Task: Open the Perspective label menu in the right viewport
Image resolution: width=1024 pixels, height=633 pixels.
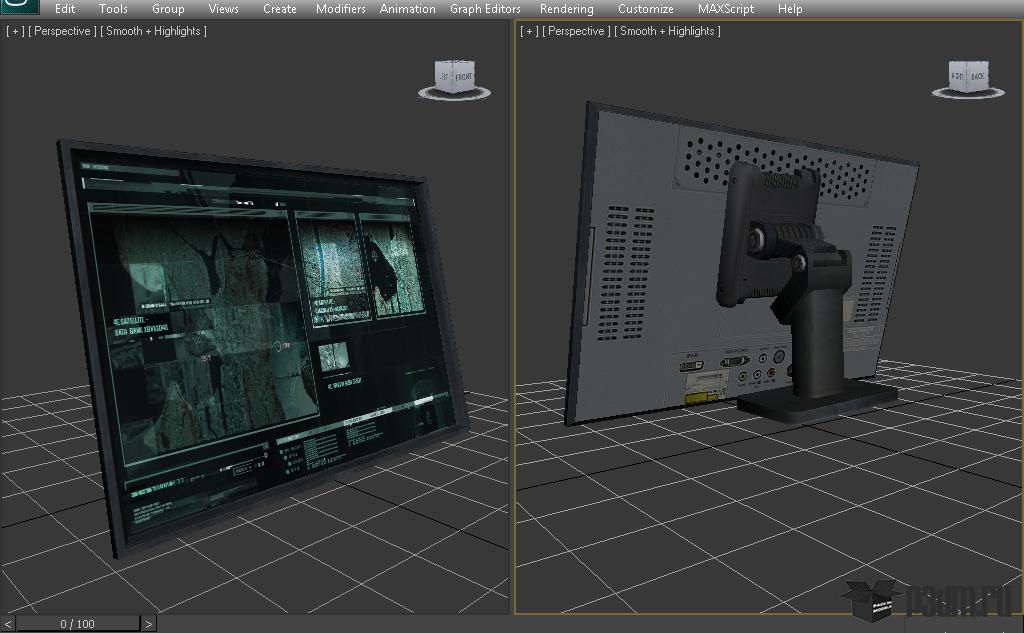Action: click(577, 31)
